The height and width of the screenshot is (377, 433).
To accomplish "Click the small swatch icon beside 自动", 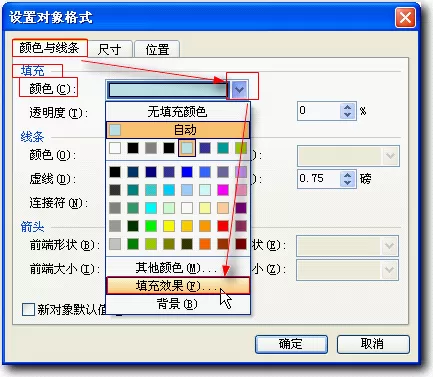I will [115, 130].
